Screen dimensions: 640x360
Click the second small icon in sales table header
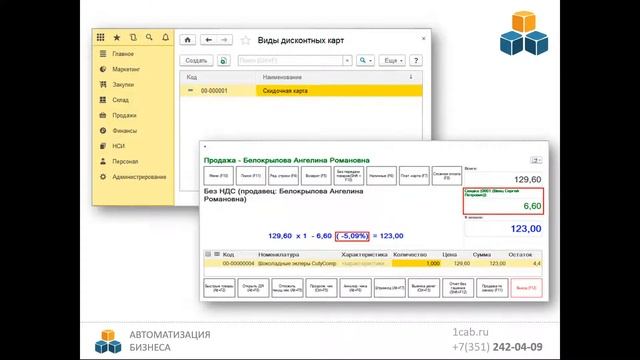217,254
